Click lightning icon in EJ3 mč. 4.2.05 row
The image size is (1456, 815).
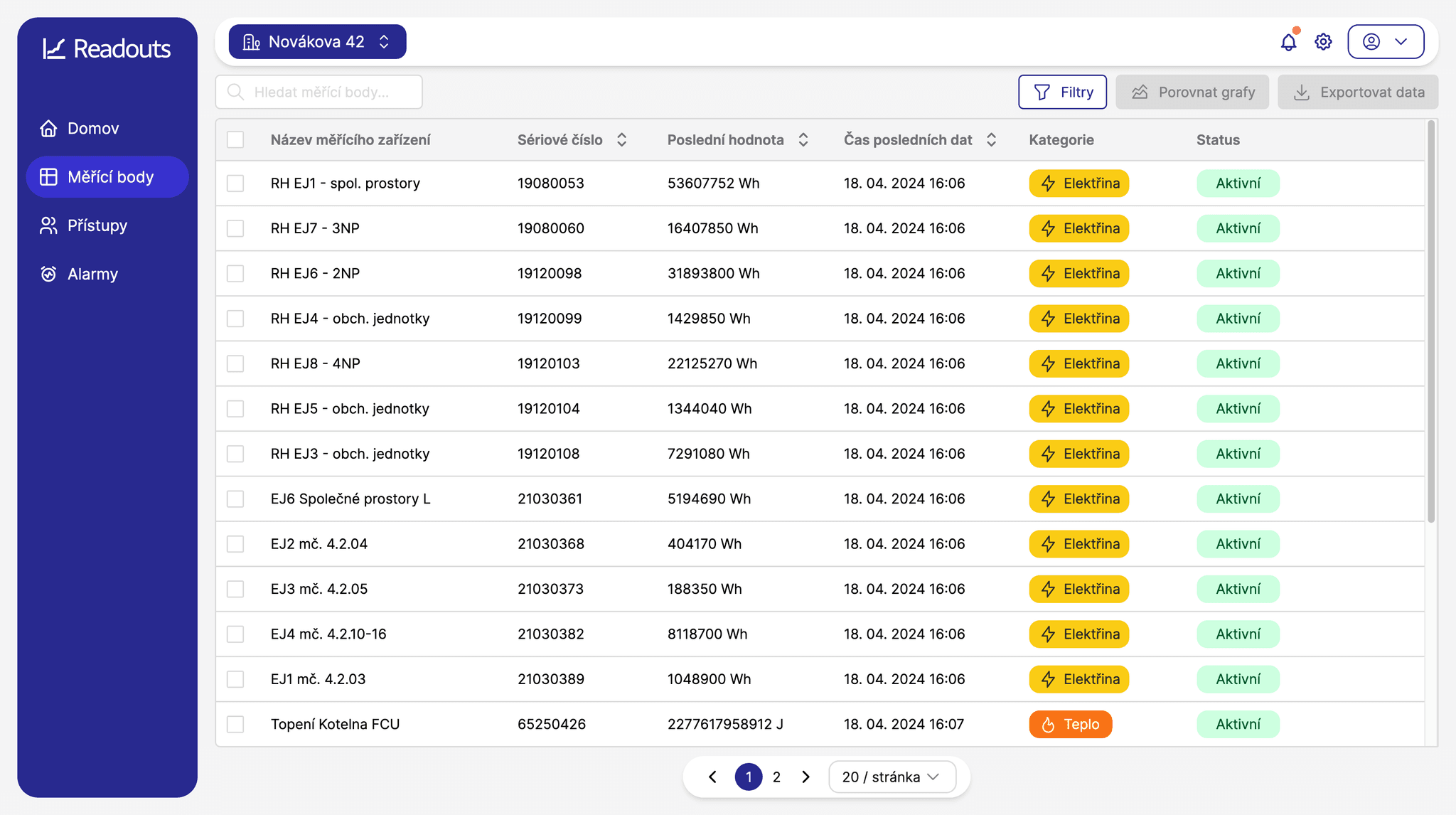pos(1048,589)
